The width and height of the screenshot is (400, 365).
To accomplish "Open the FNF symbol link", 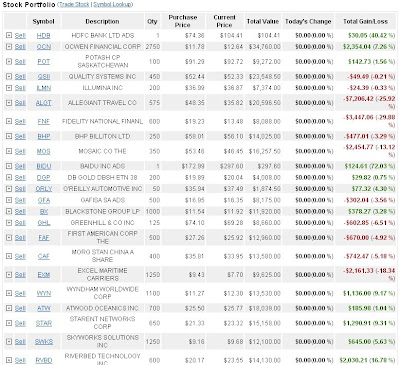I will coord(44,121).
